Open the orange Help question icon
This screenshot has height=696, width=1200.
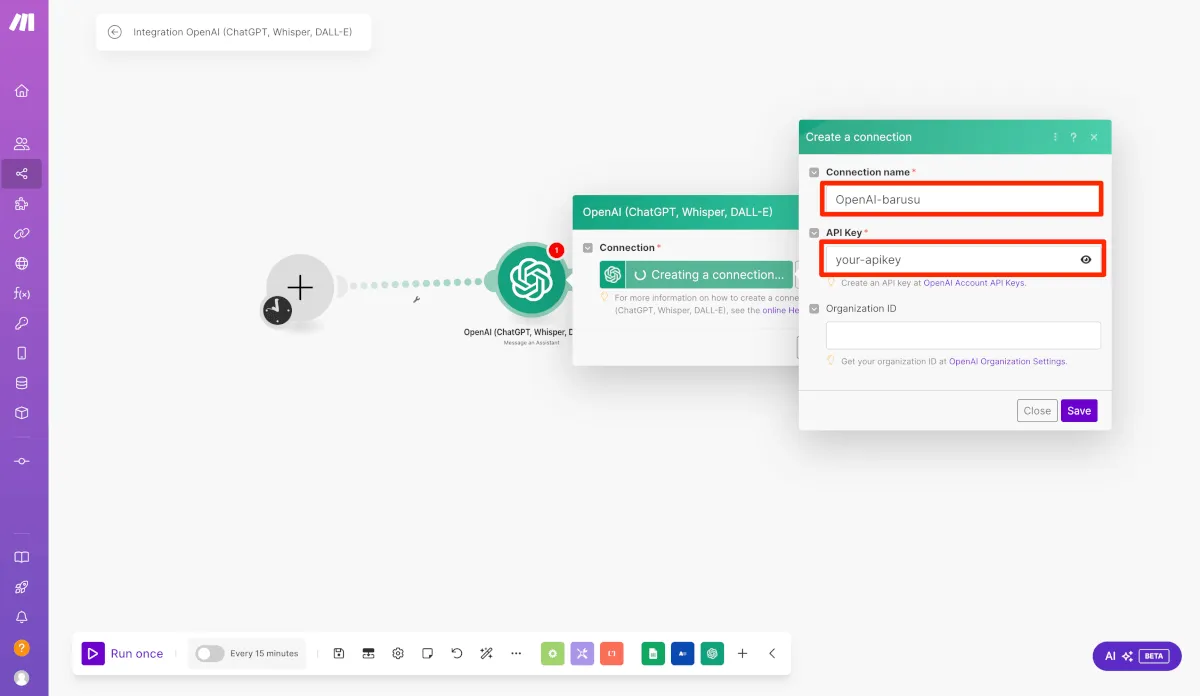pos(22,648)
